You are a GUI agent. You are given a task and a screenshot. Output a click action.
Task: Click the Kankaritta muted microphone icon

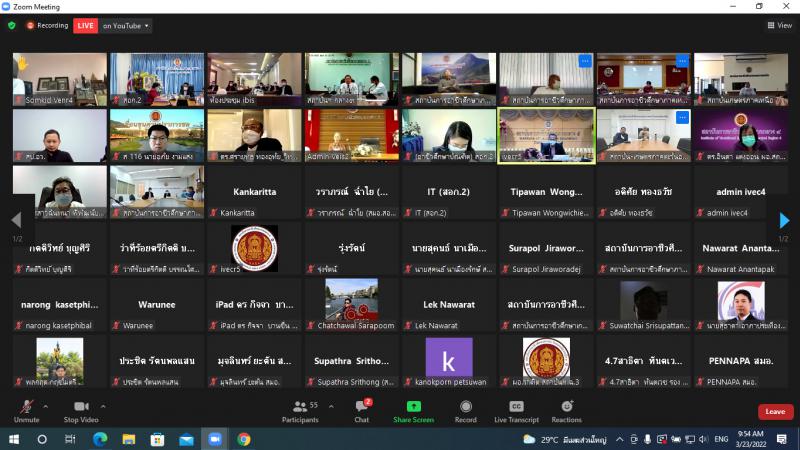[x=214, y=213]
